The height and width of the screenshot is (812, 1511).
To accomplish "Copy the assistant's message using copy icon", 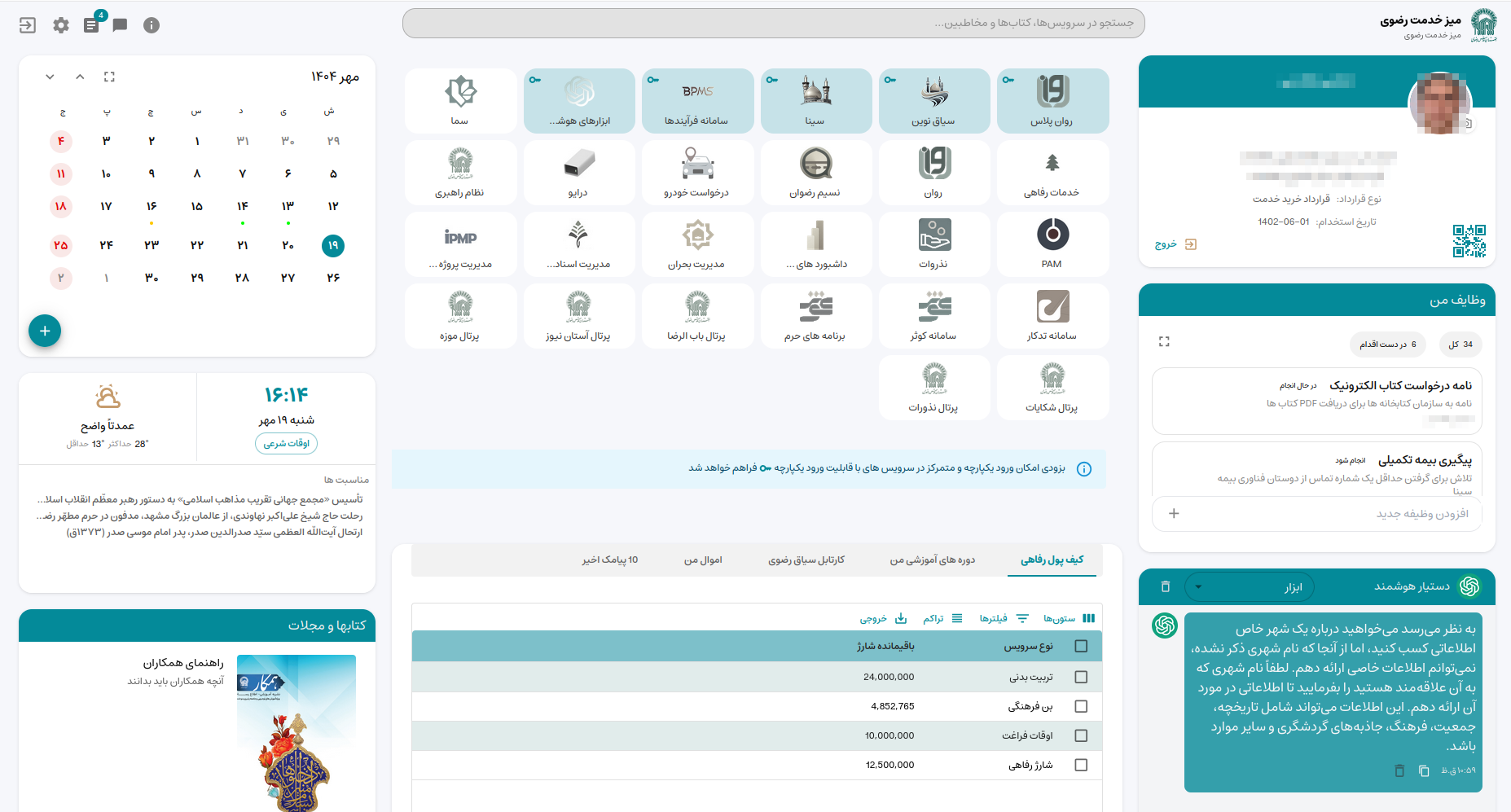I will coord(1424,770).
